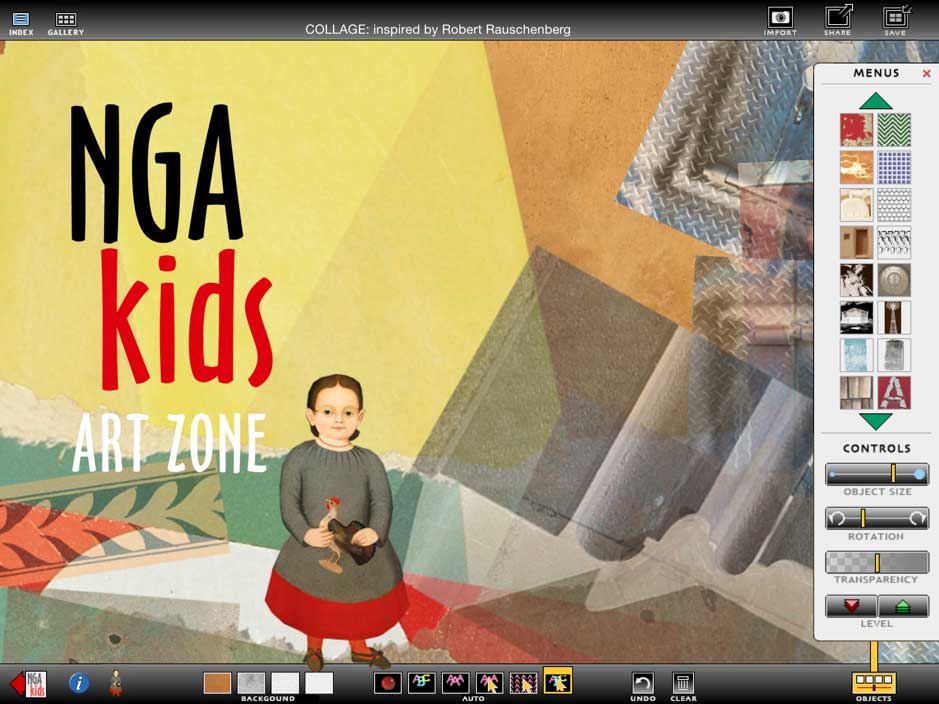Select the highlighted yellow auto mode icon
939x704 pixels.
tap(558, 681)
